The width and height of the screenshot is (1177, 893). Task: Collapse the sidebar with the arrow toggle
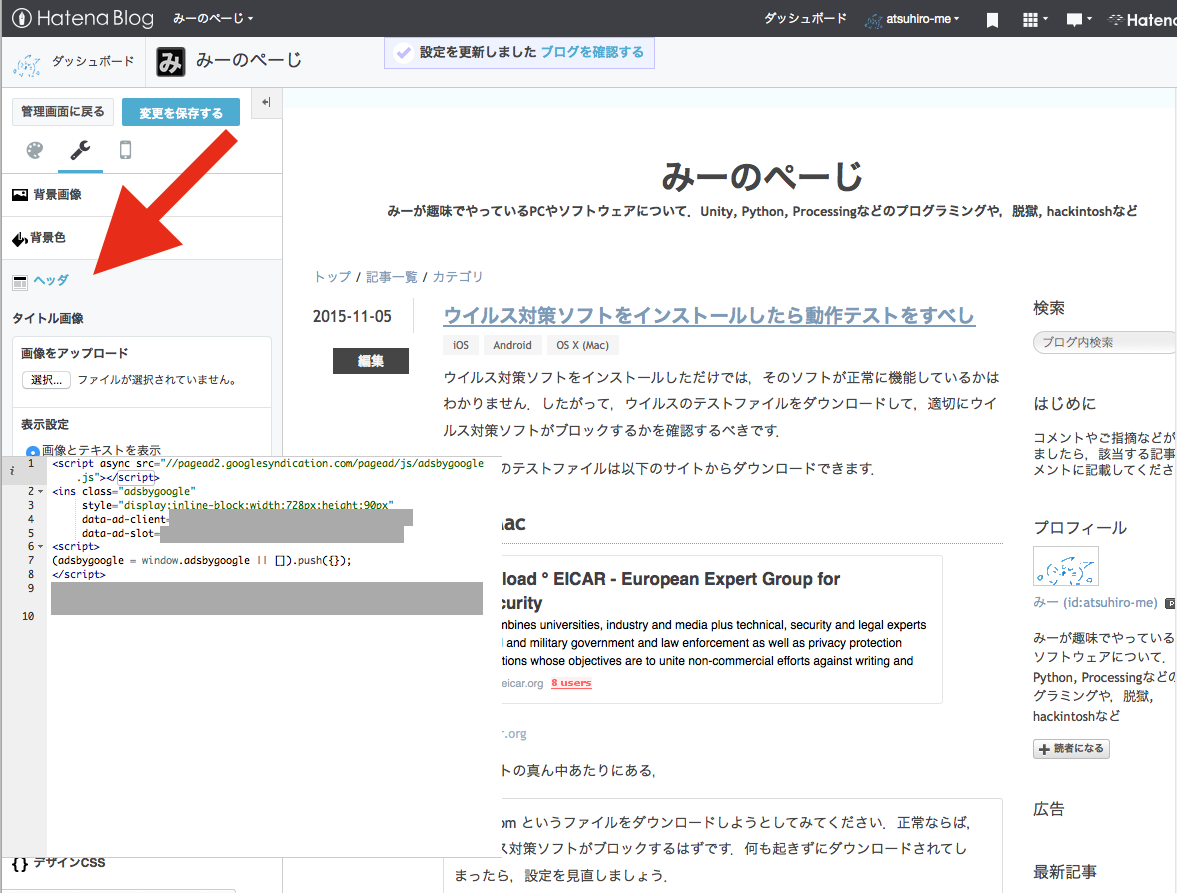point(266,102)
